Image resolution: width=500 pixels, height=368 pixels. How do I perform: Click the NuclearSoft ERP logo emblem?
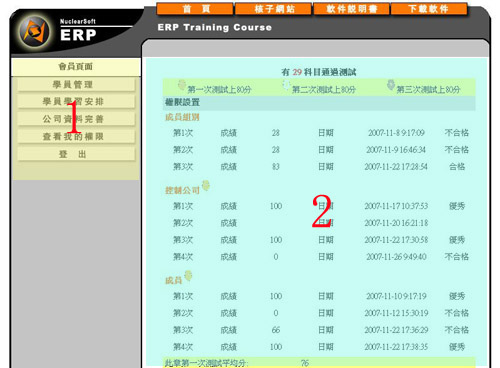tap(34, 32)
